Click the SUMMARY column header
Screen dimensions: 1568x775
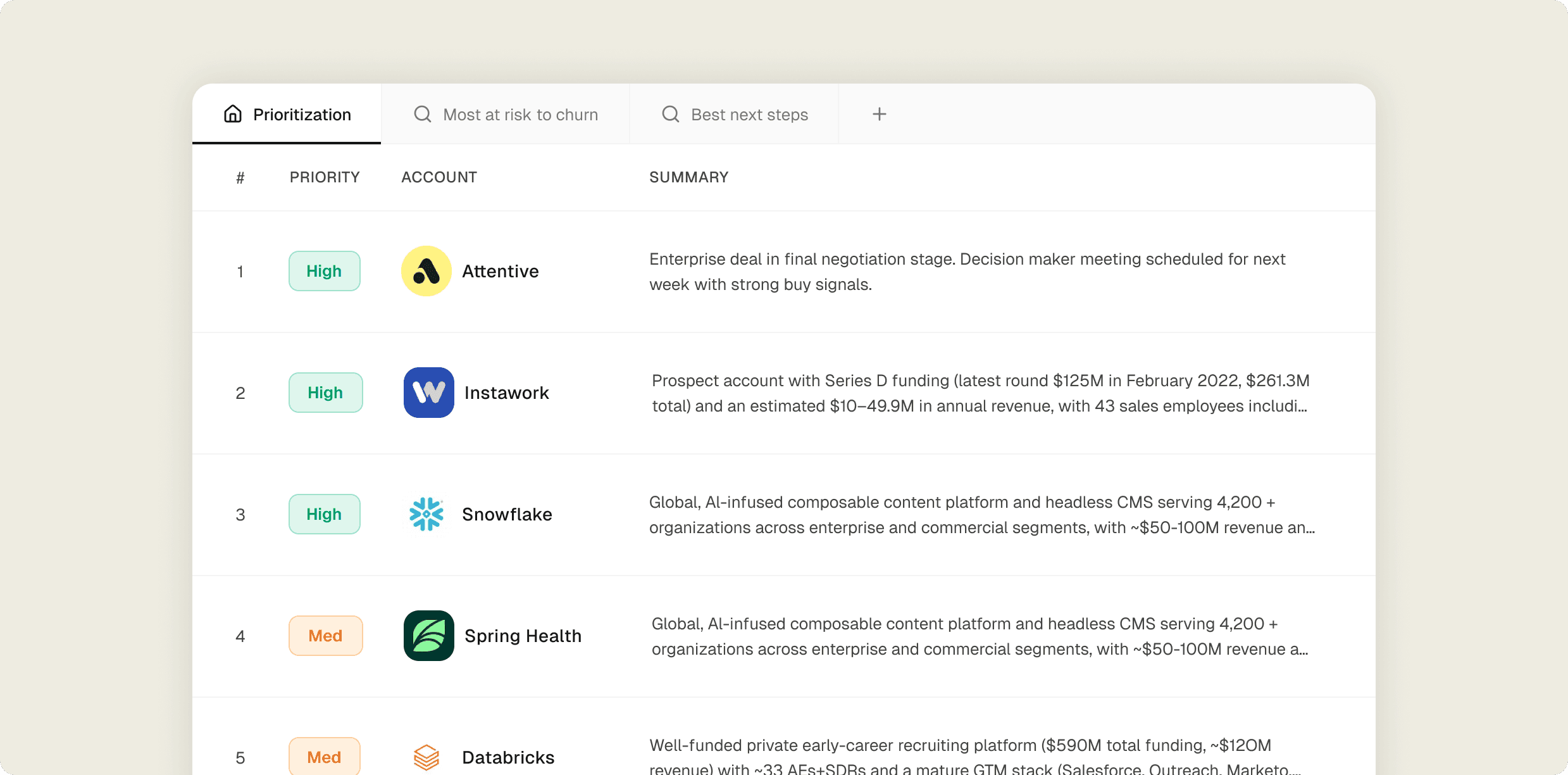688,177
